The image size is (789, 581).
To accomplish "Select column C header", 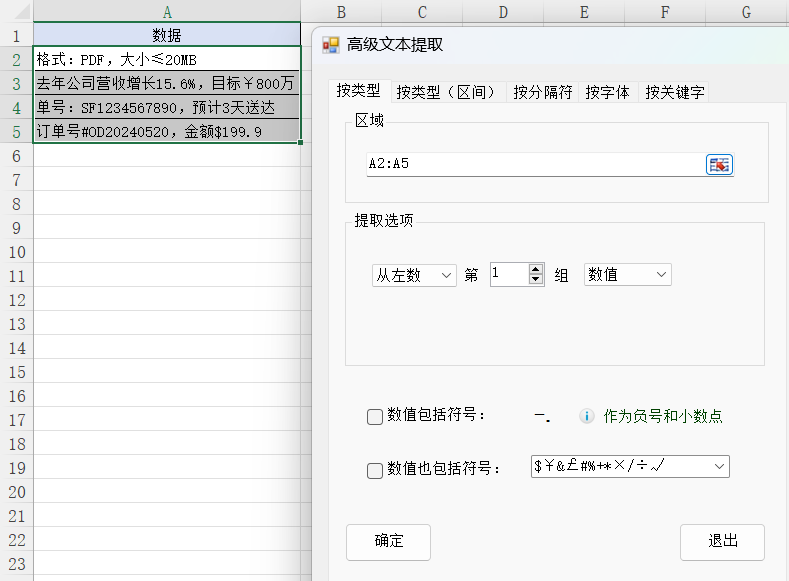I will pos(422,12).
